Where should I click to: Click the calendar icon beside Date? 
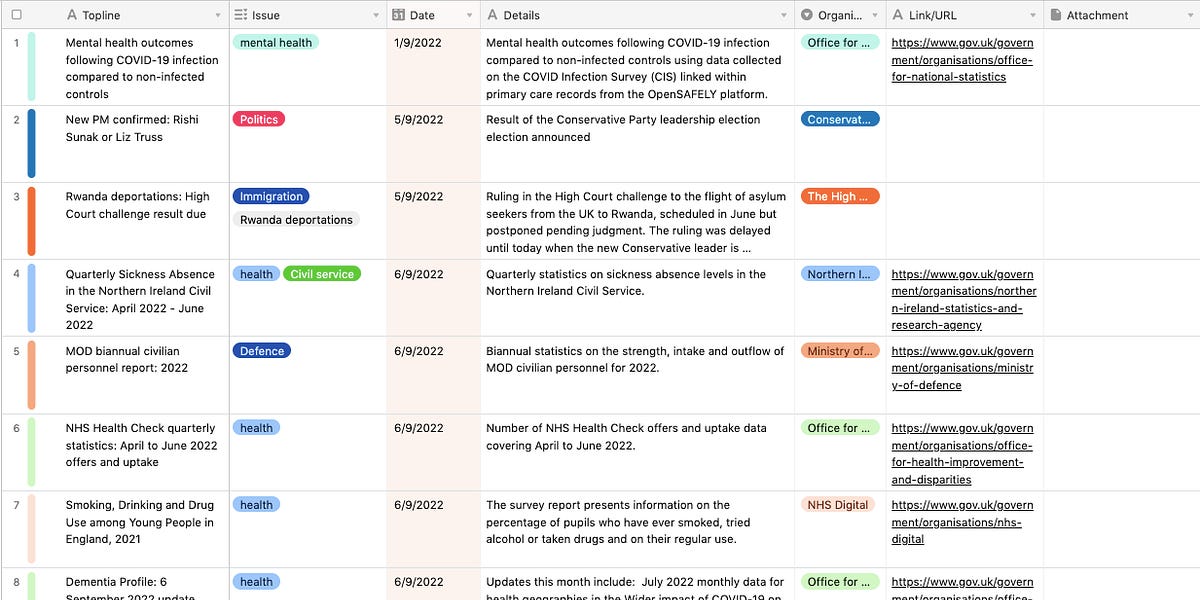(x=398, y=15)
